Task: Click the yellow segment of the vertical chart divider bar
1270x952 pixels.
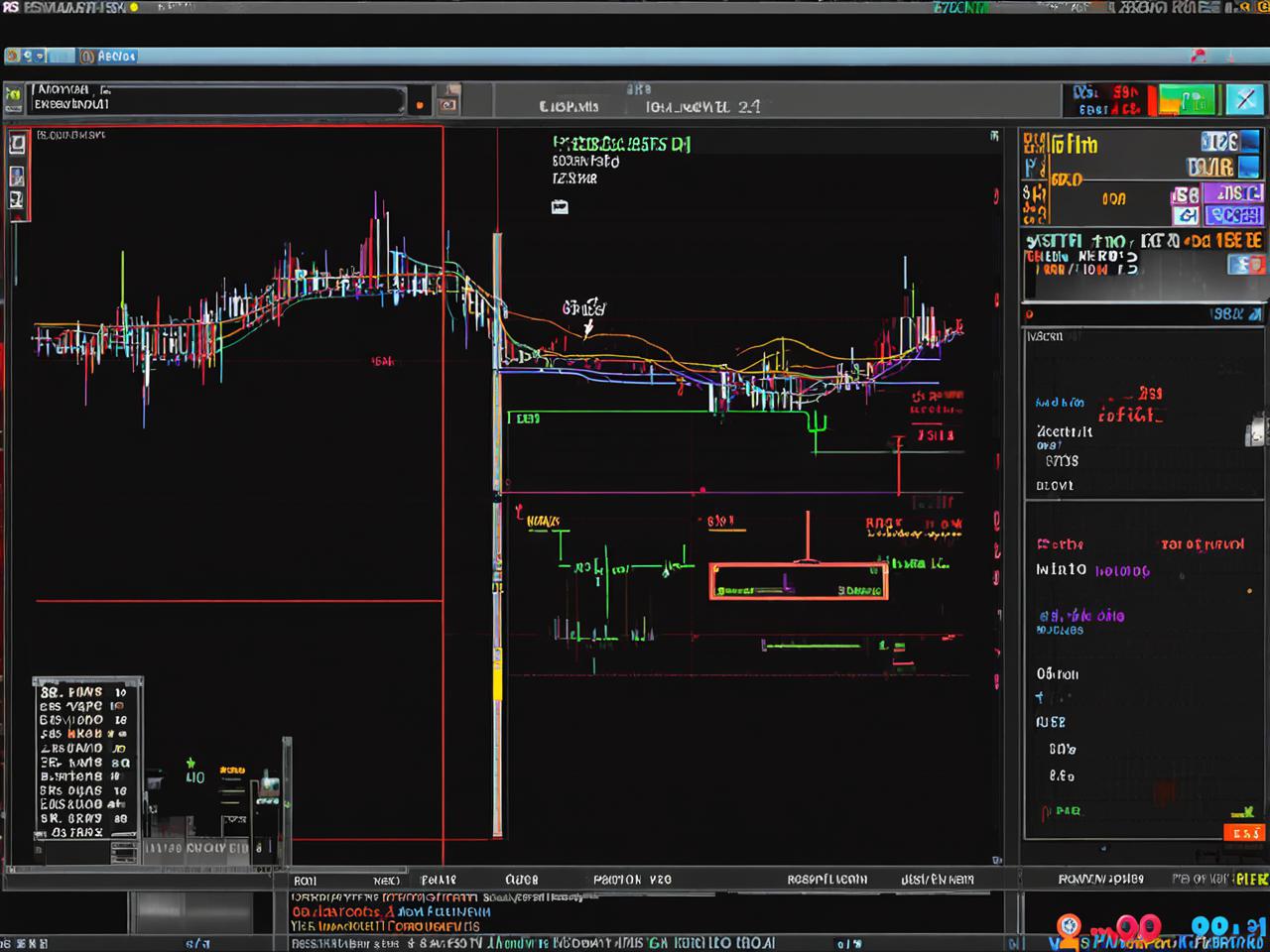Action: pos(498,676)
